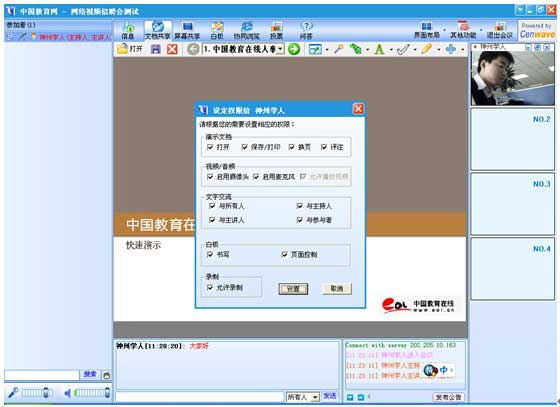Click the microphone icon at bottom left
This screenshot has width=560, height=407.
pos(13,392)
